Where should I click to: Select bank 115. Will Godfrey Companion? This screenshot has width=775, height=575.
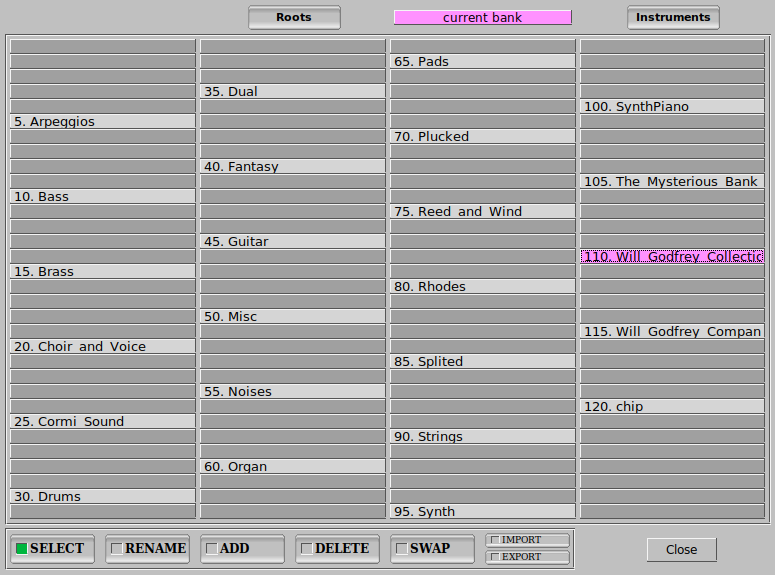coord(672,332)
